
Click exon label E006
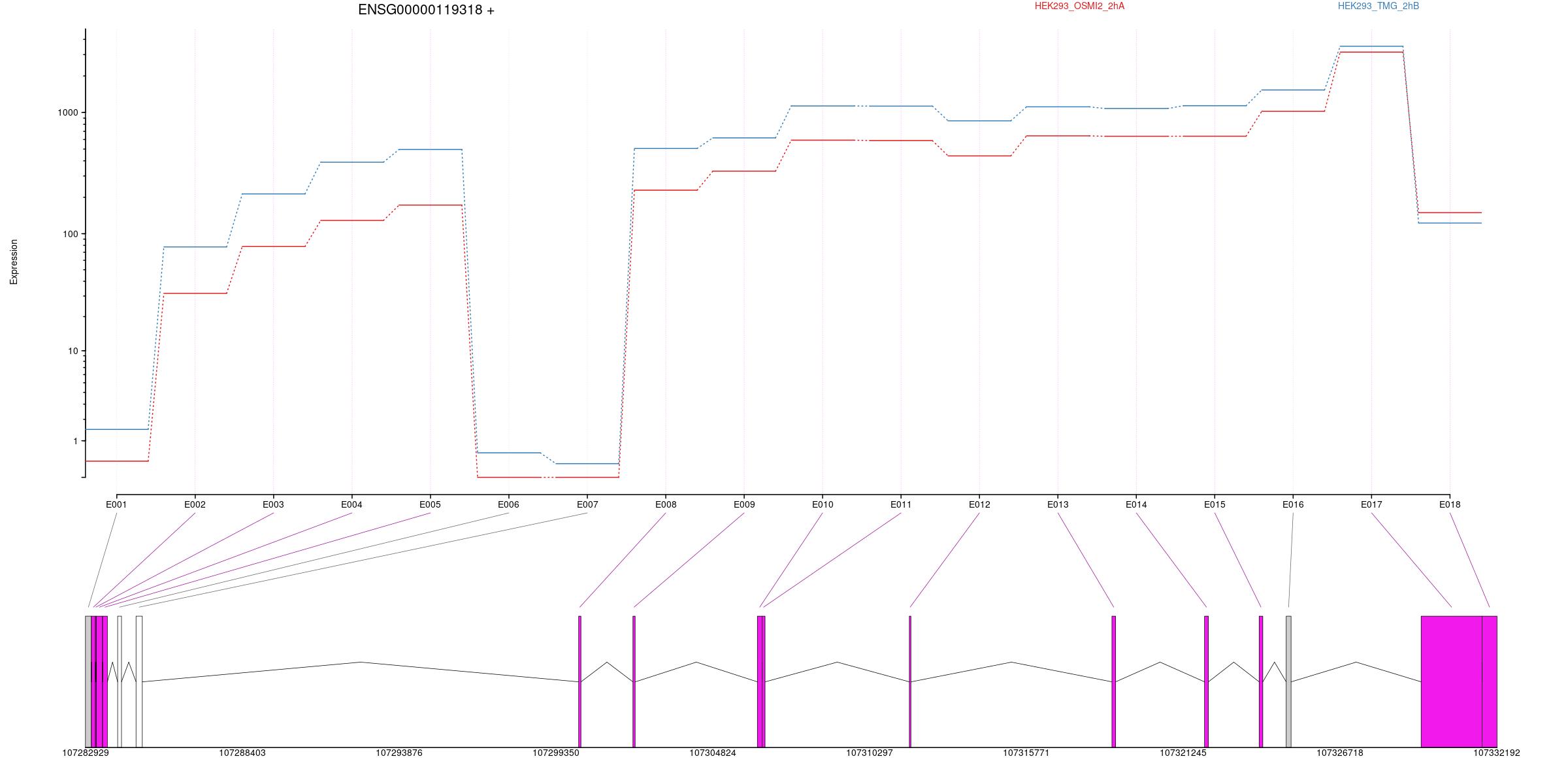[x=508, y=504]
